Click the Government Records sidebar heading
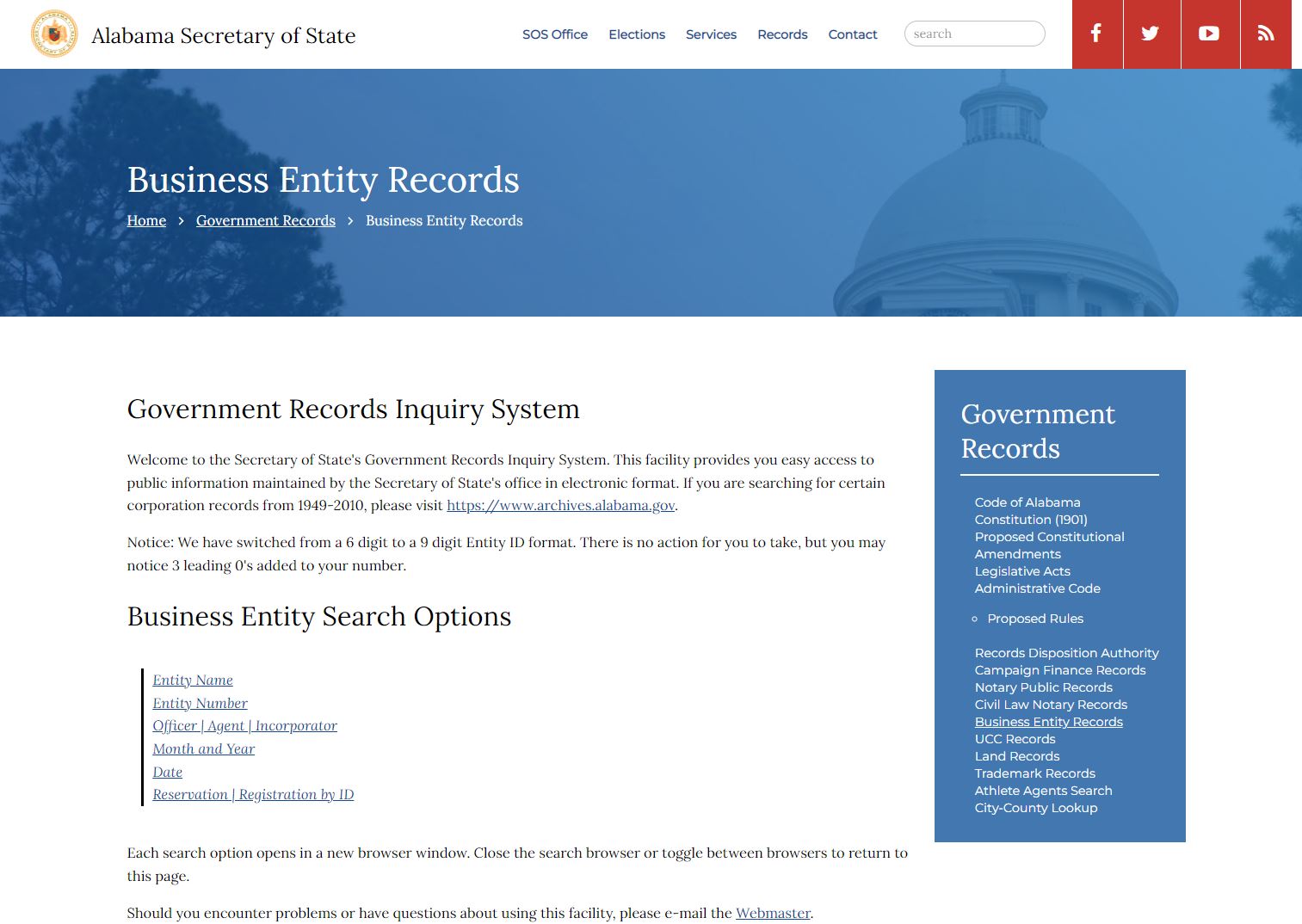1302x924 pixels. point(1038,431)
